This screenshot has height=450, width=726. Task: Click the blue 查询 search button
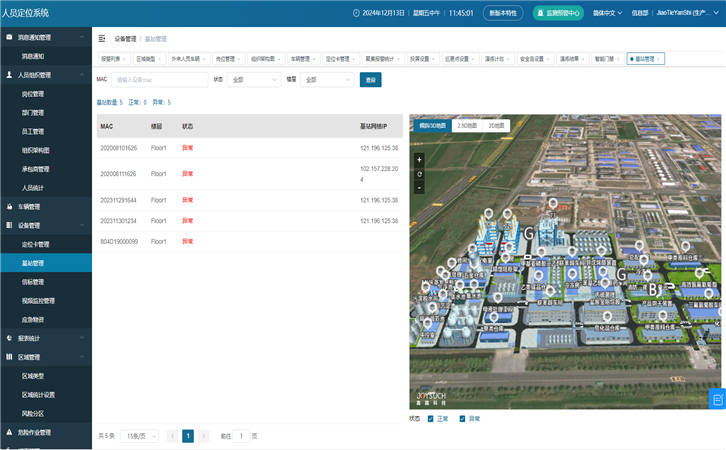(370, 80)
